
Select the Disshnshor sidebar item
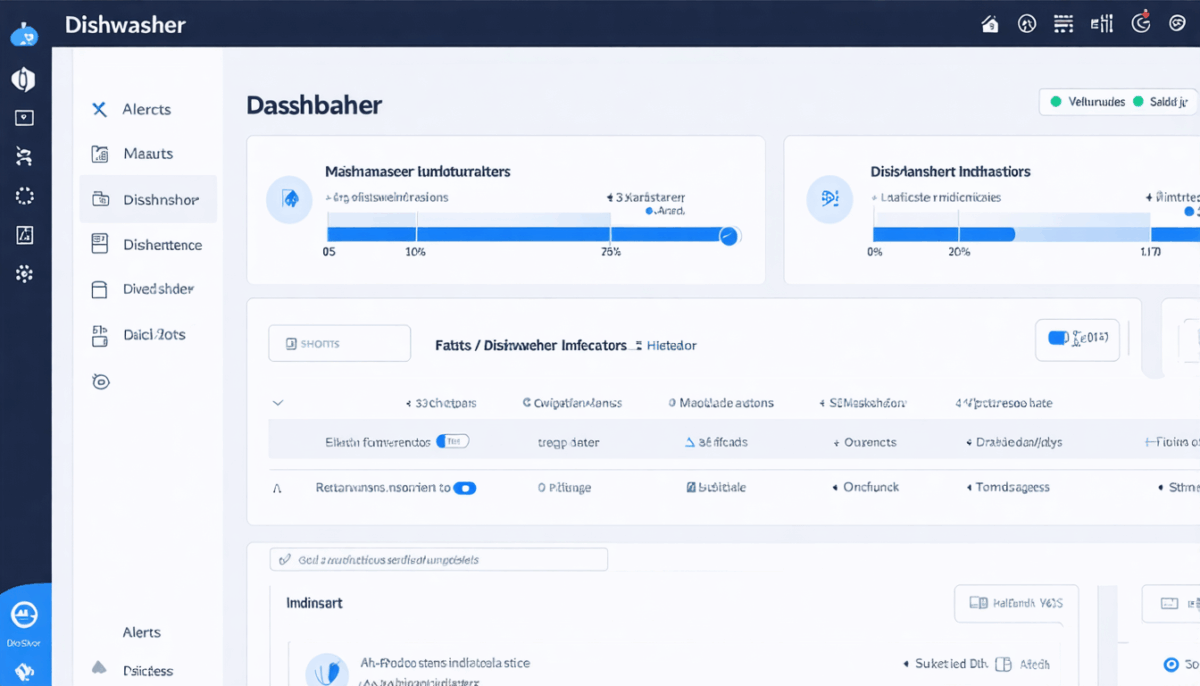pyautogui.click(x=148, y=199)
